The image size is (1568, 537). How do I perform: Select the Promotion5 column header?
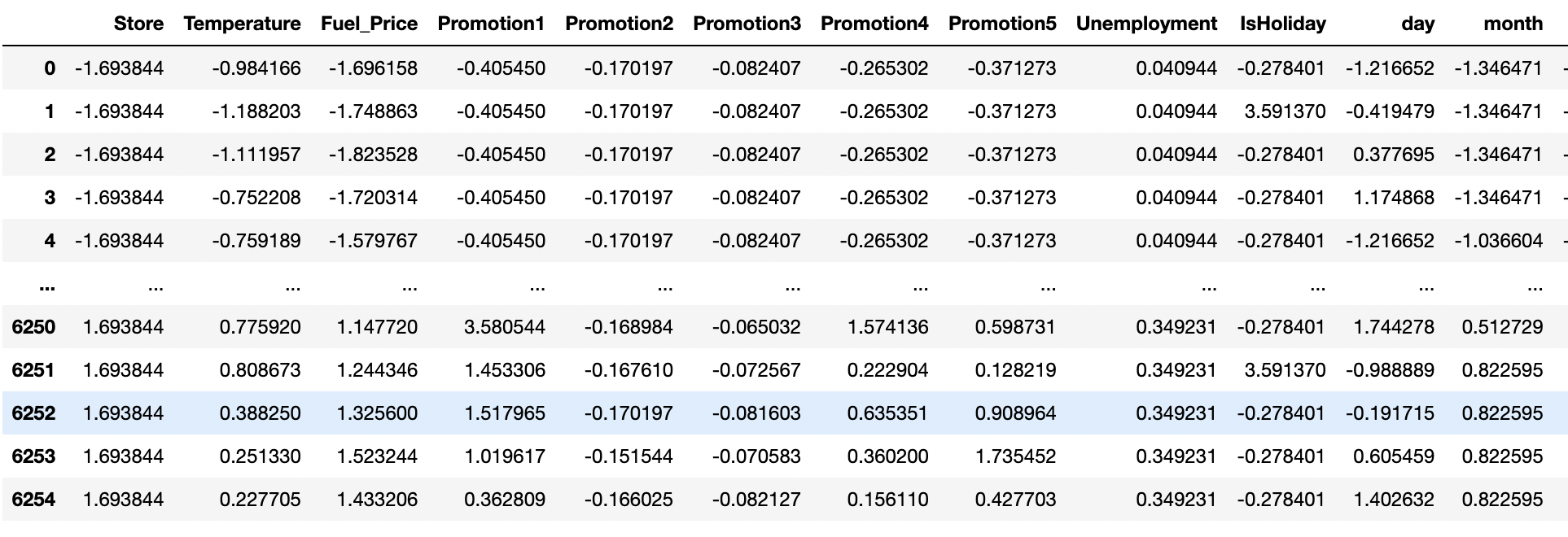point(1001,24)
